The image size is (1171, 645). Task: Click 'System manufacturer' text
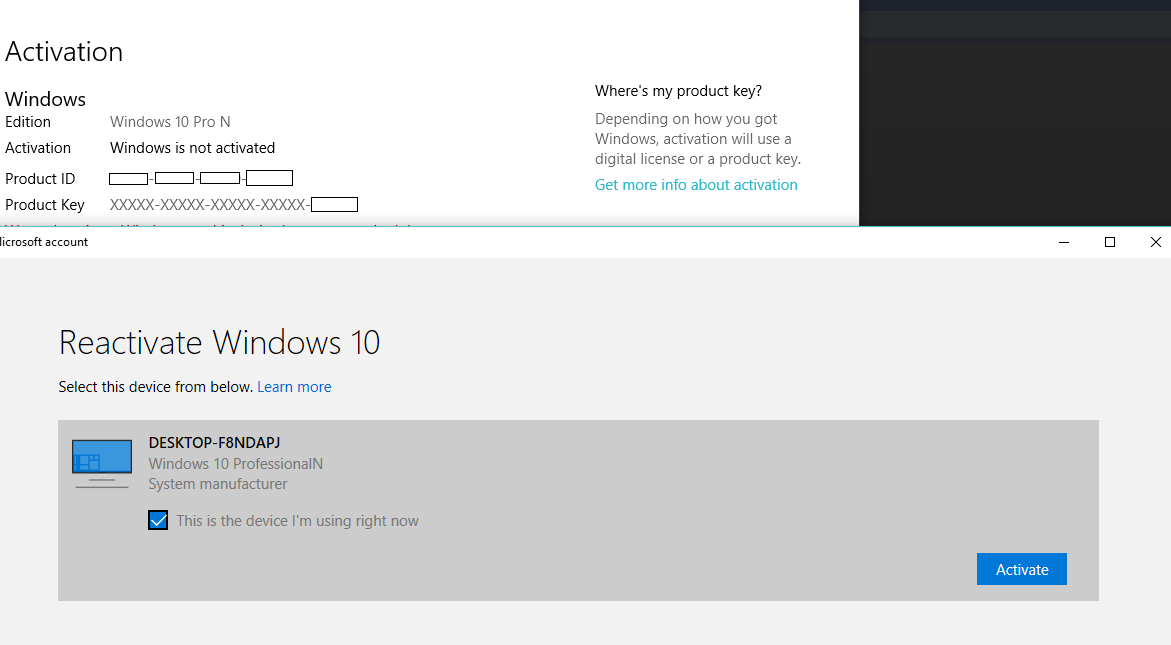pos(217,484)
